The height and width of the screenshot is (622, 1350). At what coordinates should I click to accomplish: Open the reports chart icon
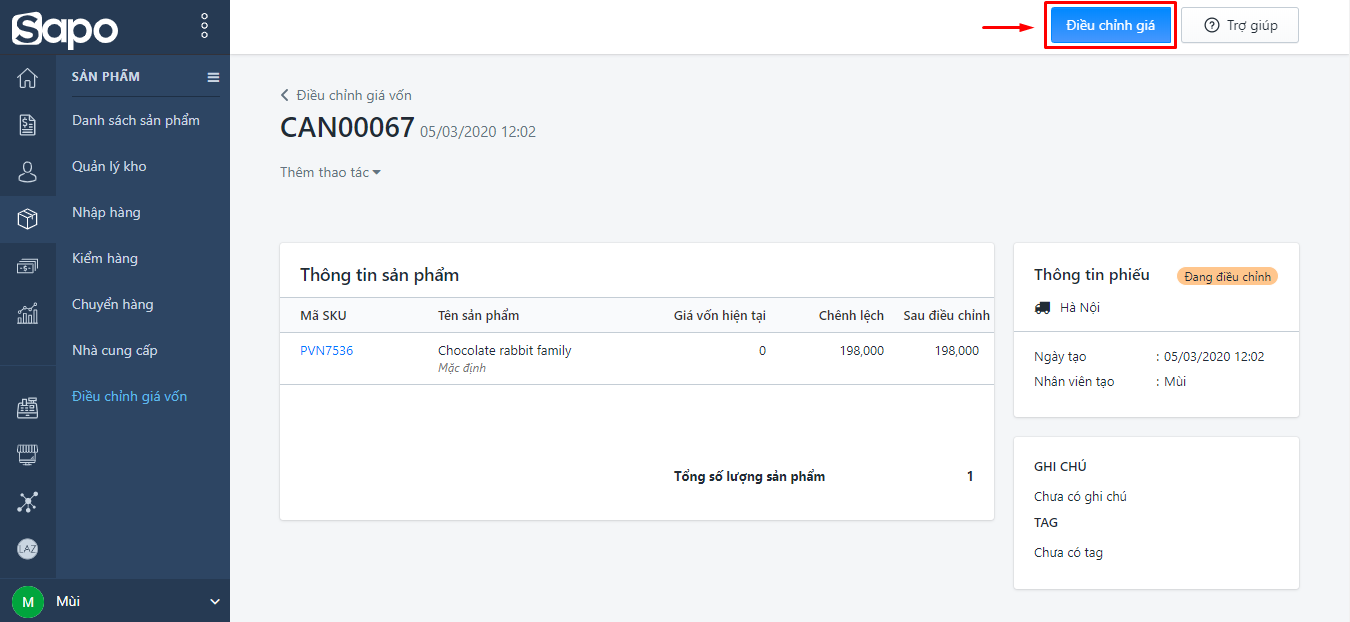point(28,313)
